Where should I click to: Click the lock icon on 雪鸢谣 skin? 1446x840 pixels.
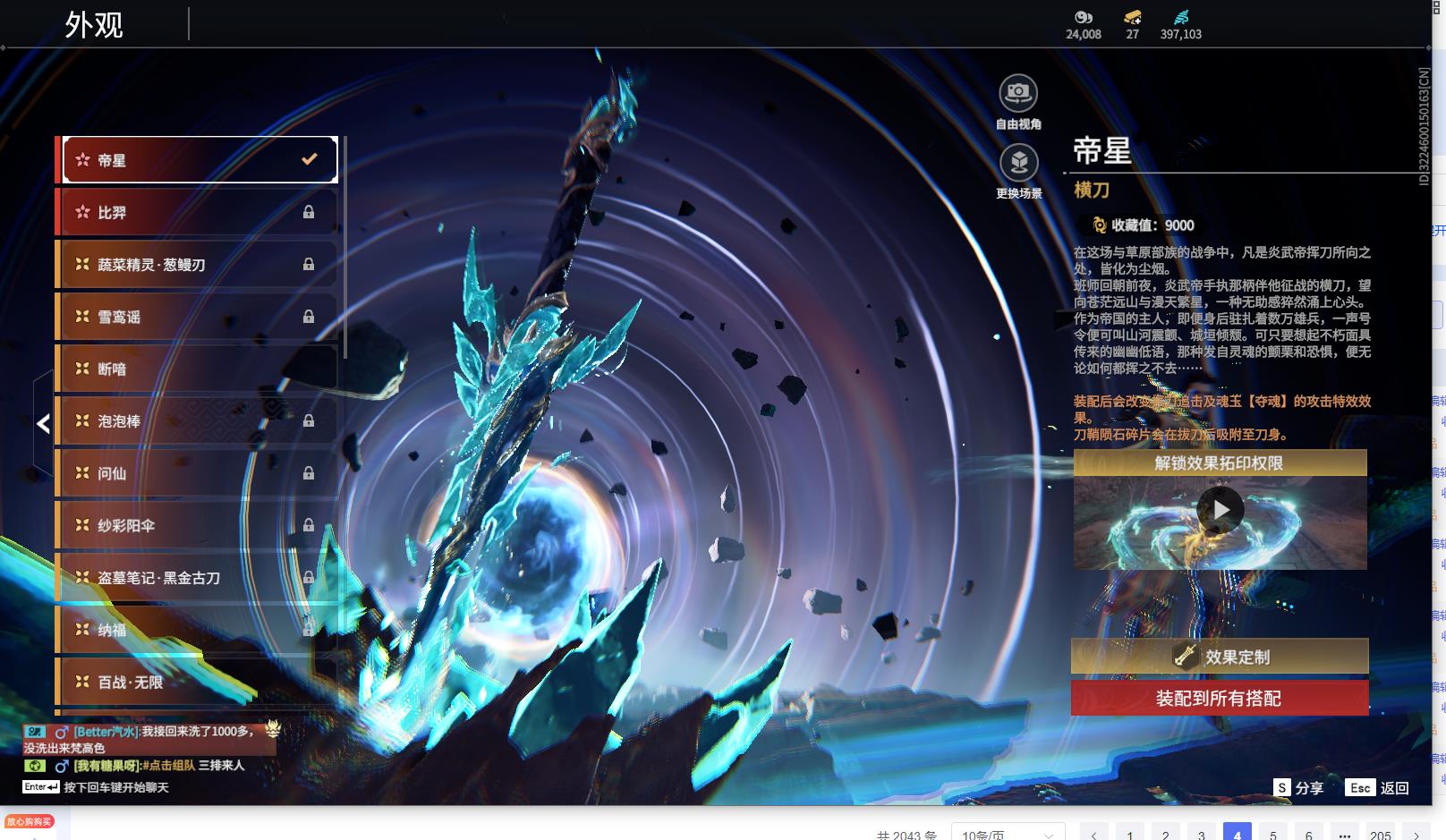309,317
